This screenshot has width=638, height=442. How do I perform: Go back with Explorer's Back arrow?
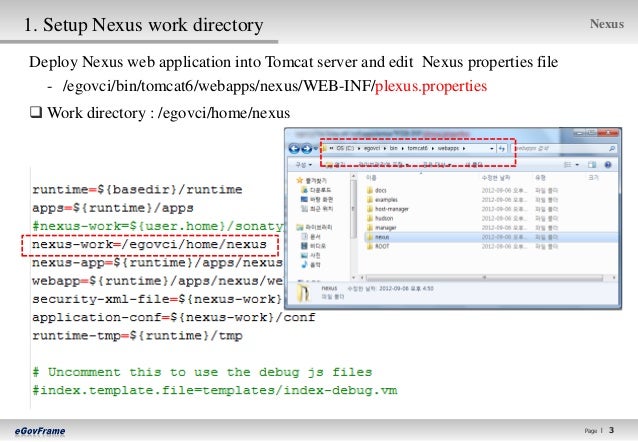(x=294, y=149)
